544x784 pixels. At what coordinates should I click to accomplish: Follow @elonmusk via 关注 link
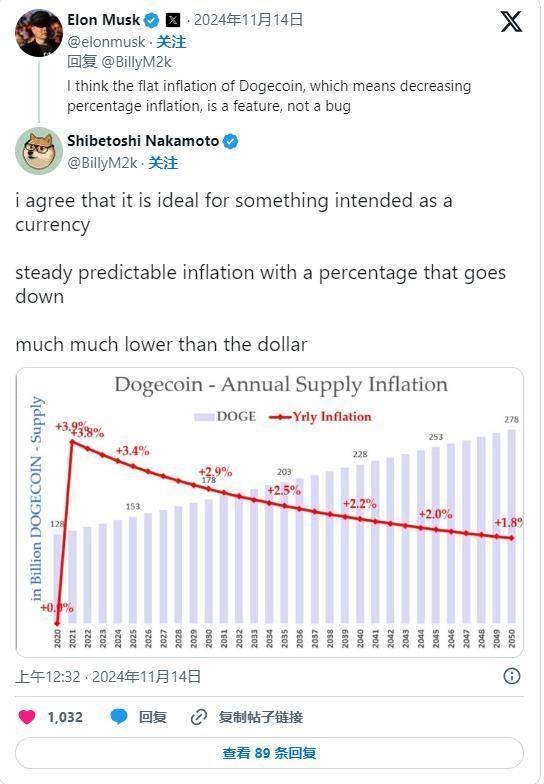point(171,42)
